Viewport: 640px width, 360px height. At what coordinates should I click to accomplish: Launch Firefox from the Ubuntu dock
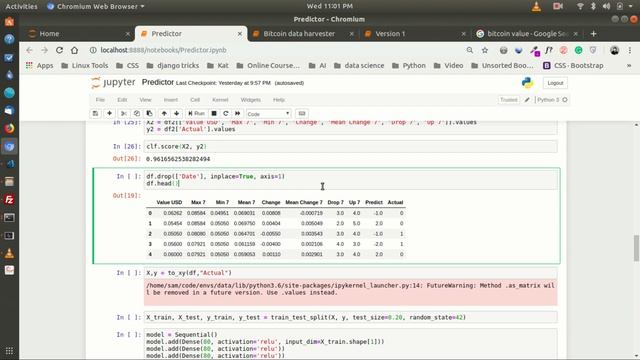tap(9, 128)
